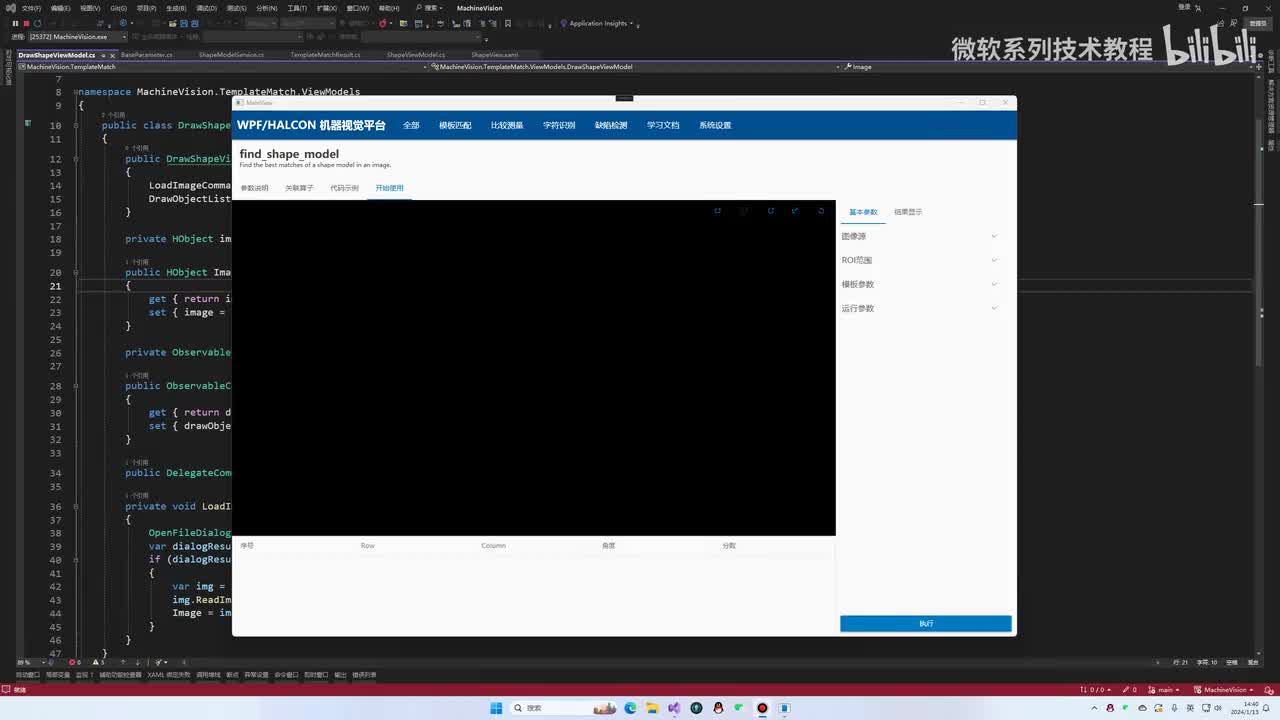The height and width of the screenshot is (720, 1280).
Task: Switch to the 基本参数 tab
Action: point(863,212)
